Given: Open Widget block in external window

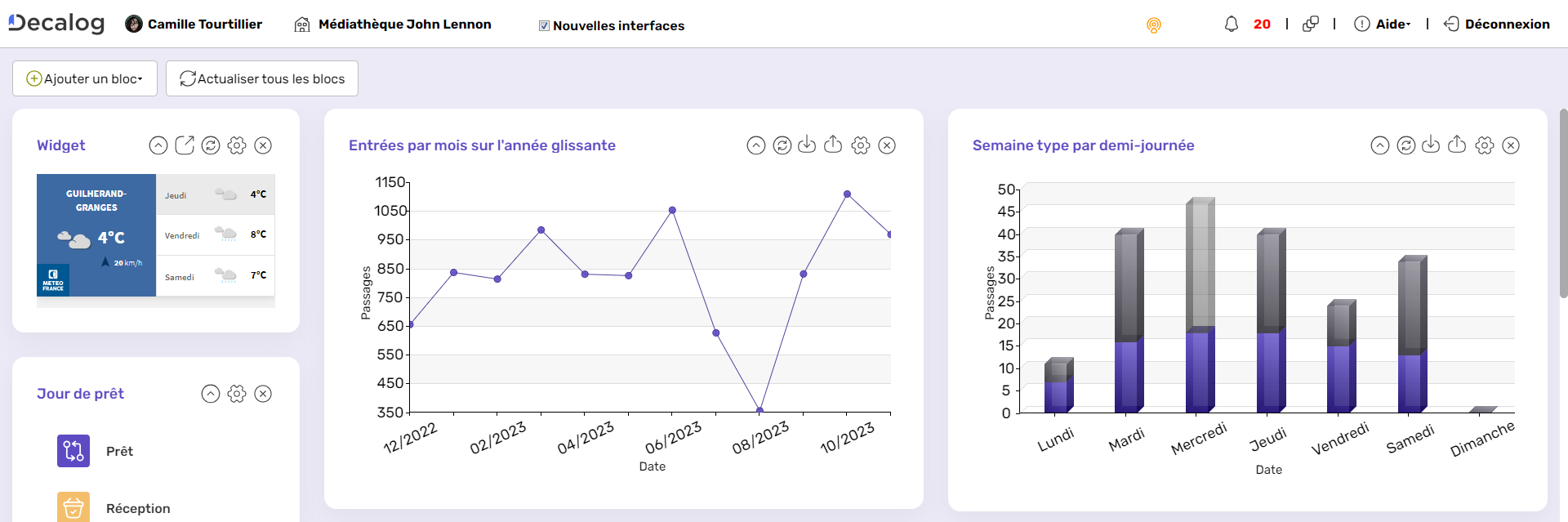Looking at the screenshot, I should 185,145.
